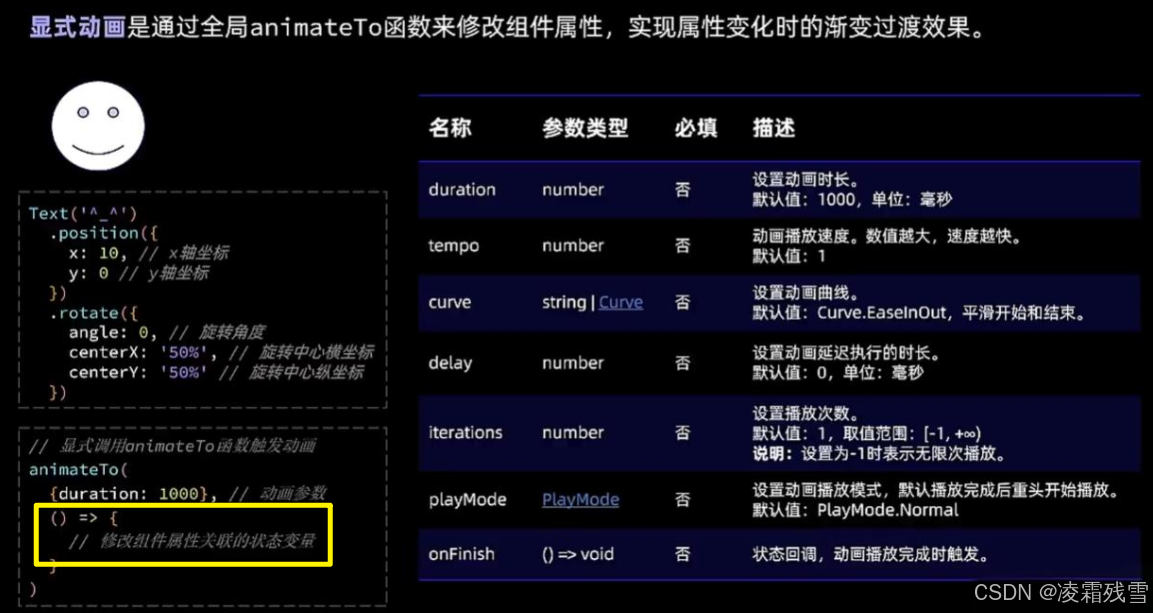Click centerX: '50%' code line

[221, 353]
